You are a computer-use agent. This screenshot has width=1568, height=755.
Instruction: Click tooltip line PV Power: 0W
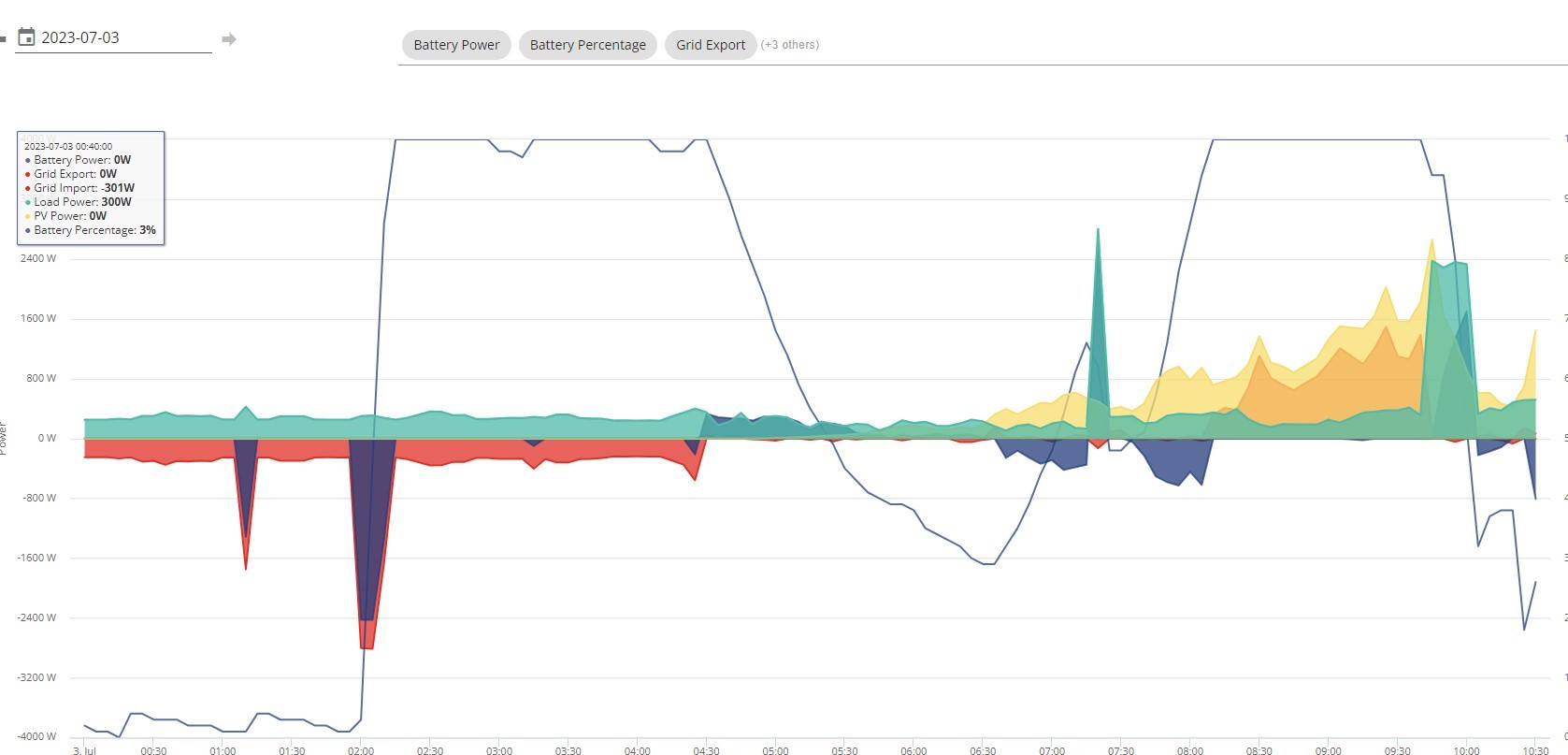click(66, 216)
